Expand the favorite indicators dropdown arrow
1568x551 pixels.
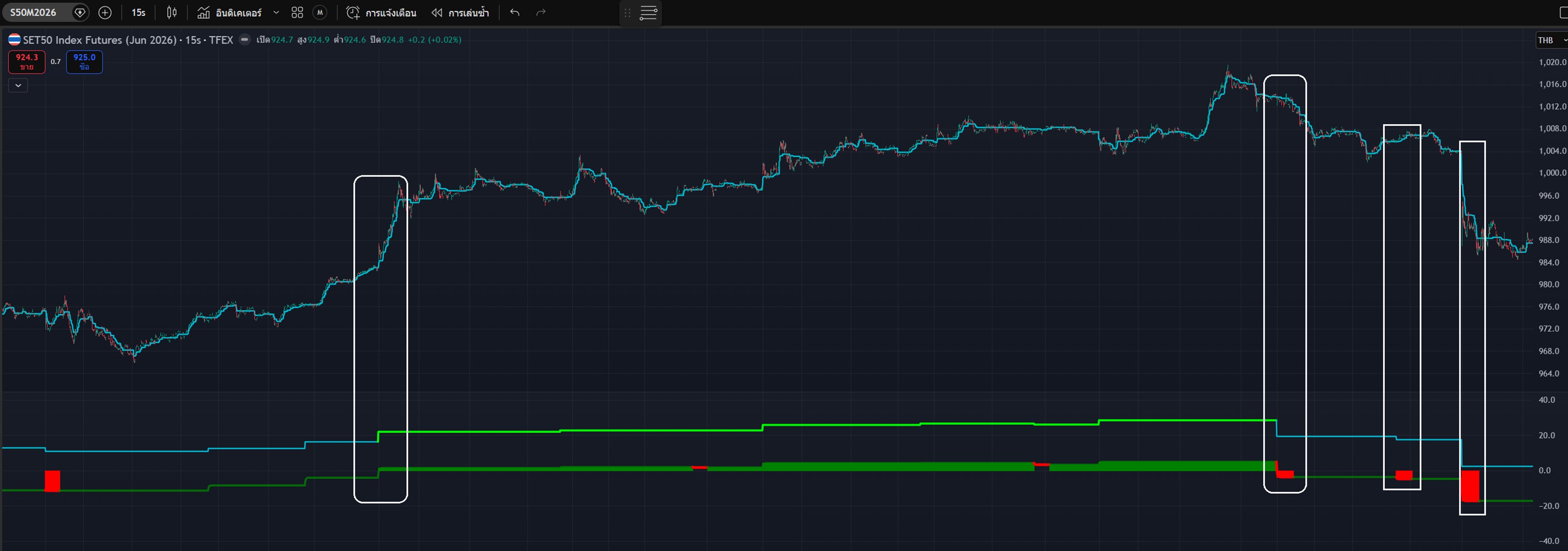(276, 12)
